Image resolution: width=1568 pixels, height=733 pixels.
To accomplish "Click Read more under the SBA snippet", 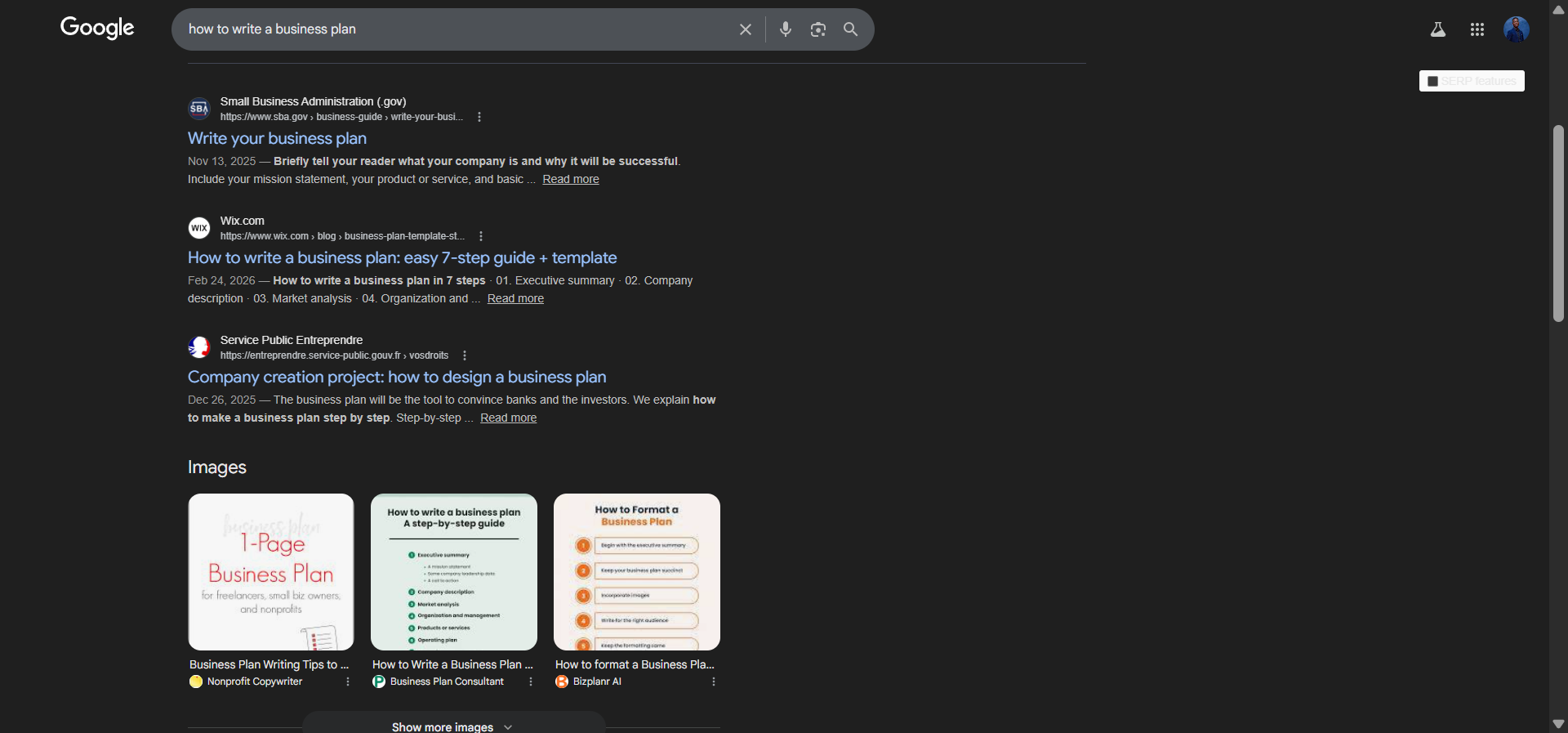I will tap(571, 179).
